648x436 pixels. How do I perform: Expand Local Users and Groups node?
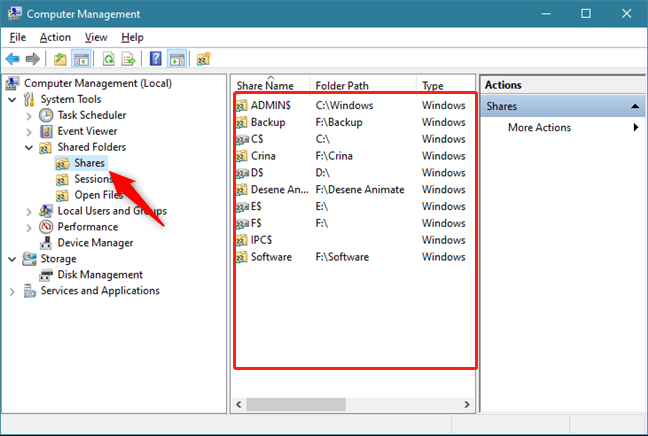click(x=29, y=212)
